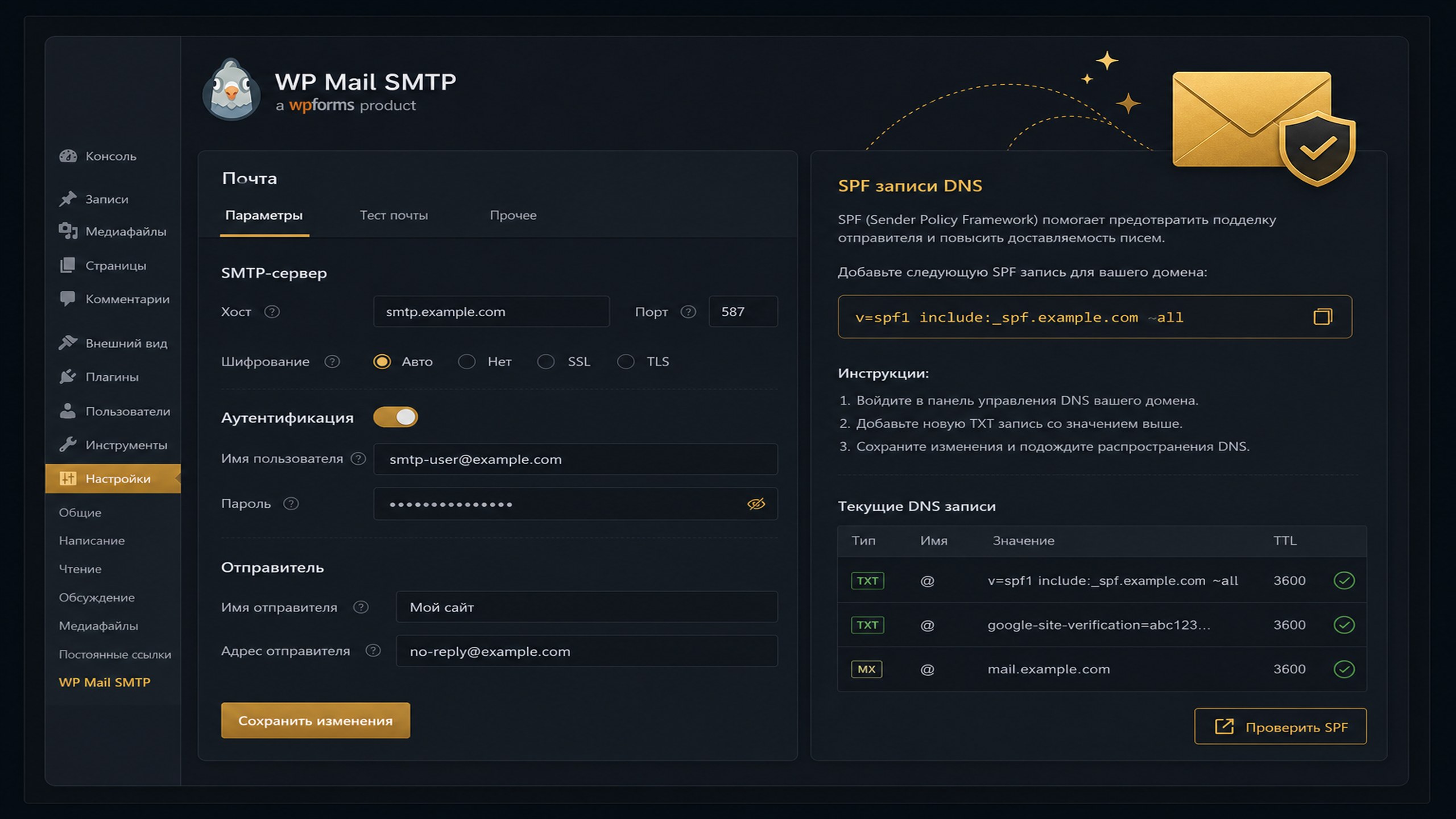This screenshot has width=1456, height=819.
Task: Open Постоянные ссылки submenu item
Action: click(x=115, y=654)
